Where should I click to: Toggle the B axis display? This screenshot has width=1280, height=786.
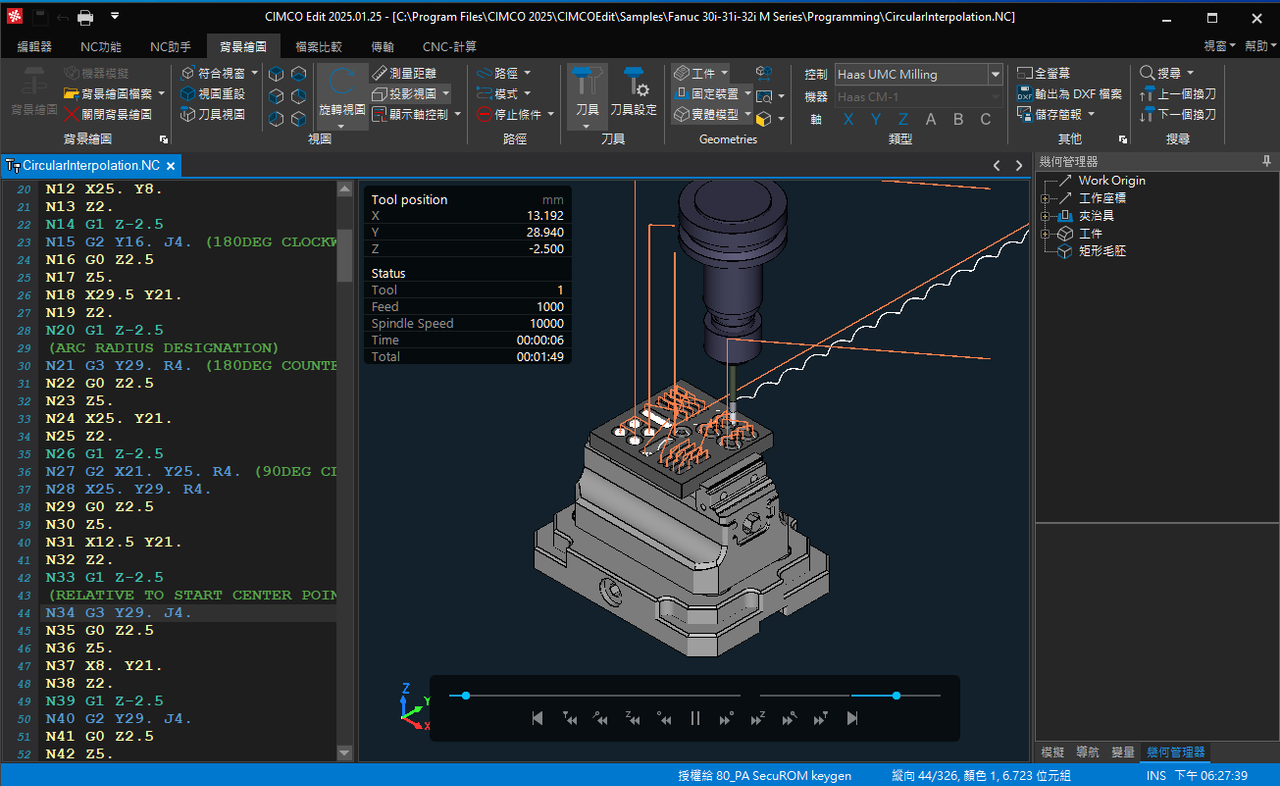point(958,119)
